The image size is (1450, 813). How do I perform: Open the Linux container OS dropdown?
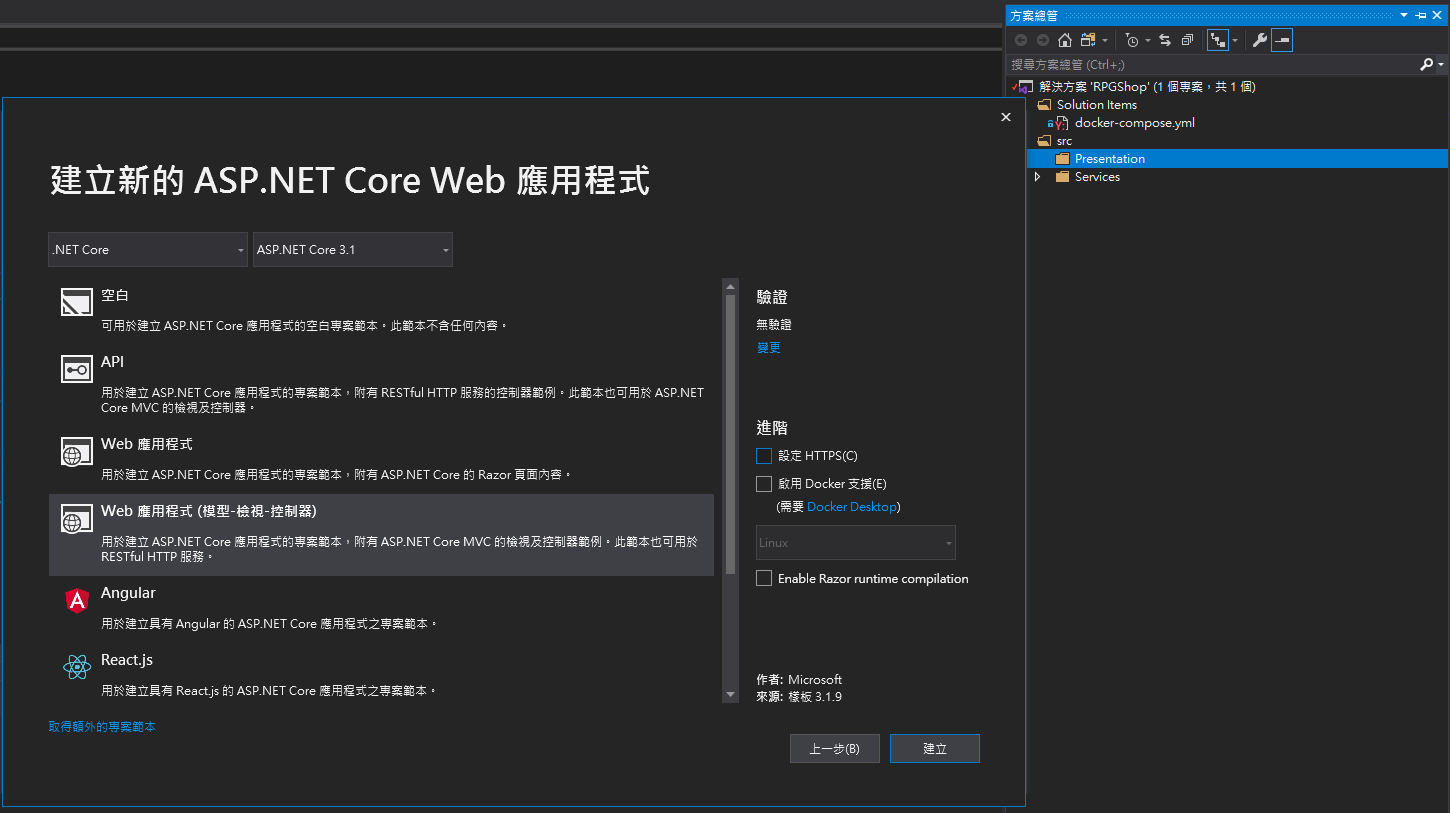point(856,543)
